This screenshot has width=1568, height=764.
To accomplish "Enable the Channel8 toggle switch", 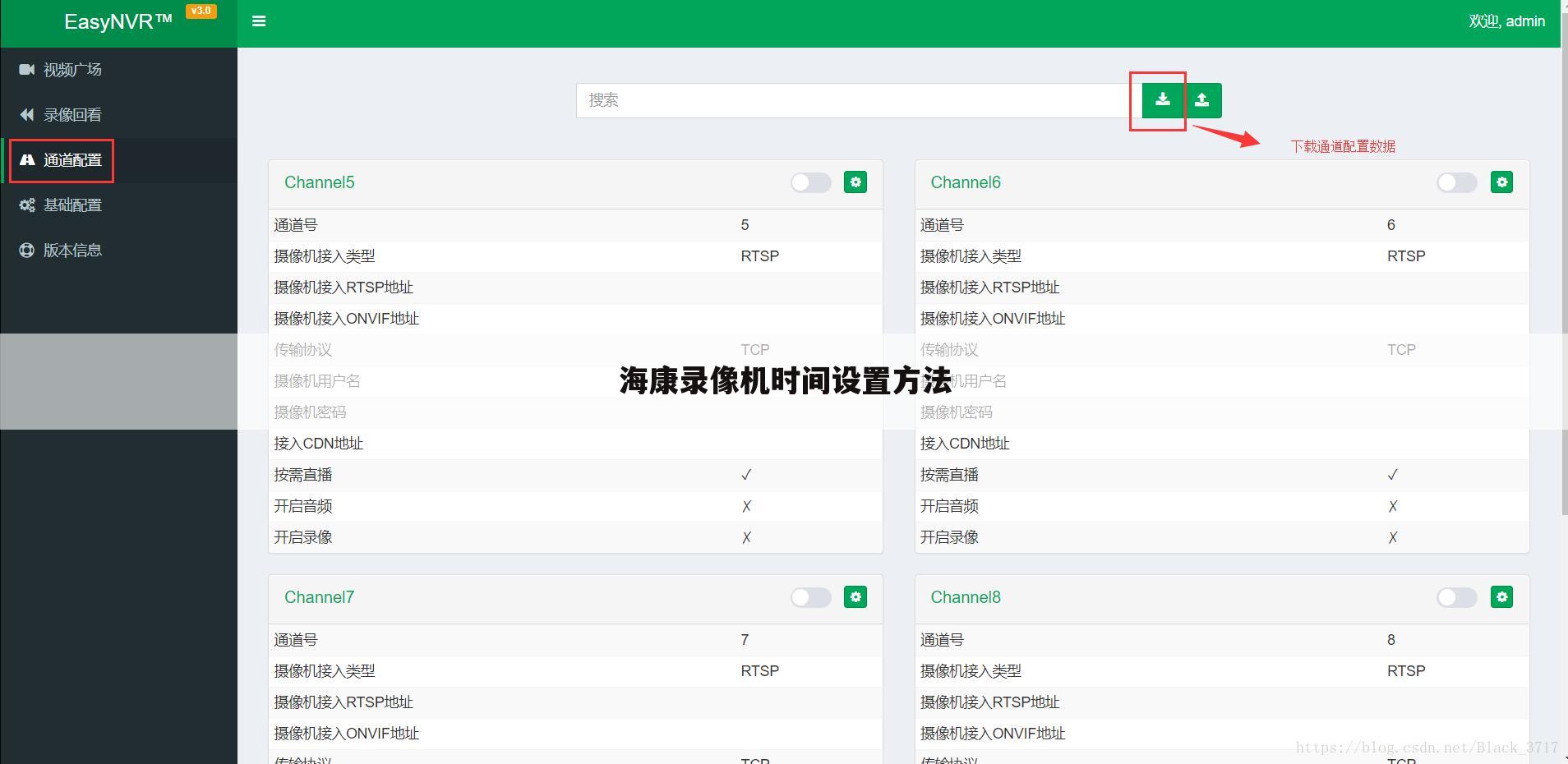I will (x=1457, y=597).
